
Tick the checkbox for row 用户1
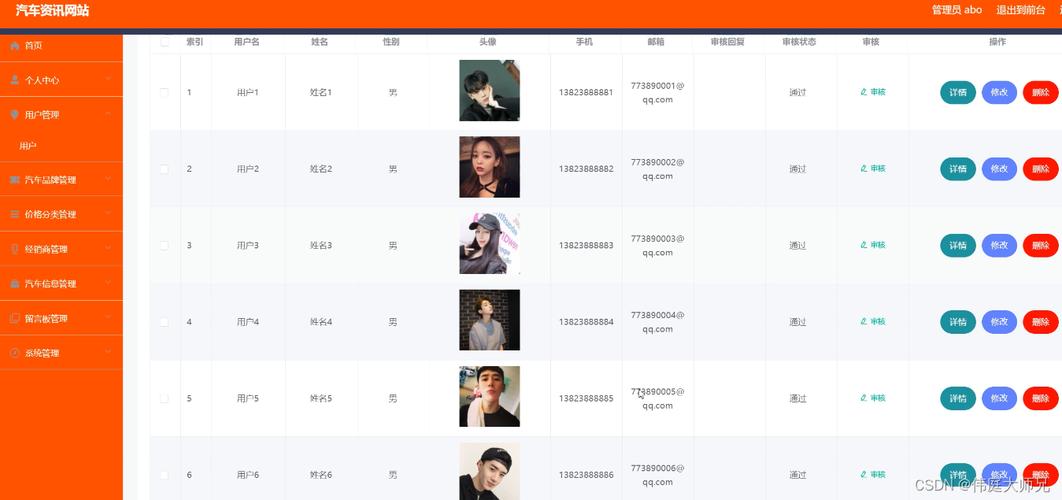coord(165,92)
